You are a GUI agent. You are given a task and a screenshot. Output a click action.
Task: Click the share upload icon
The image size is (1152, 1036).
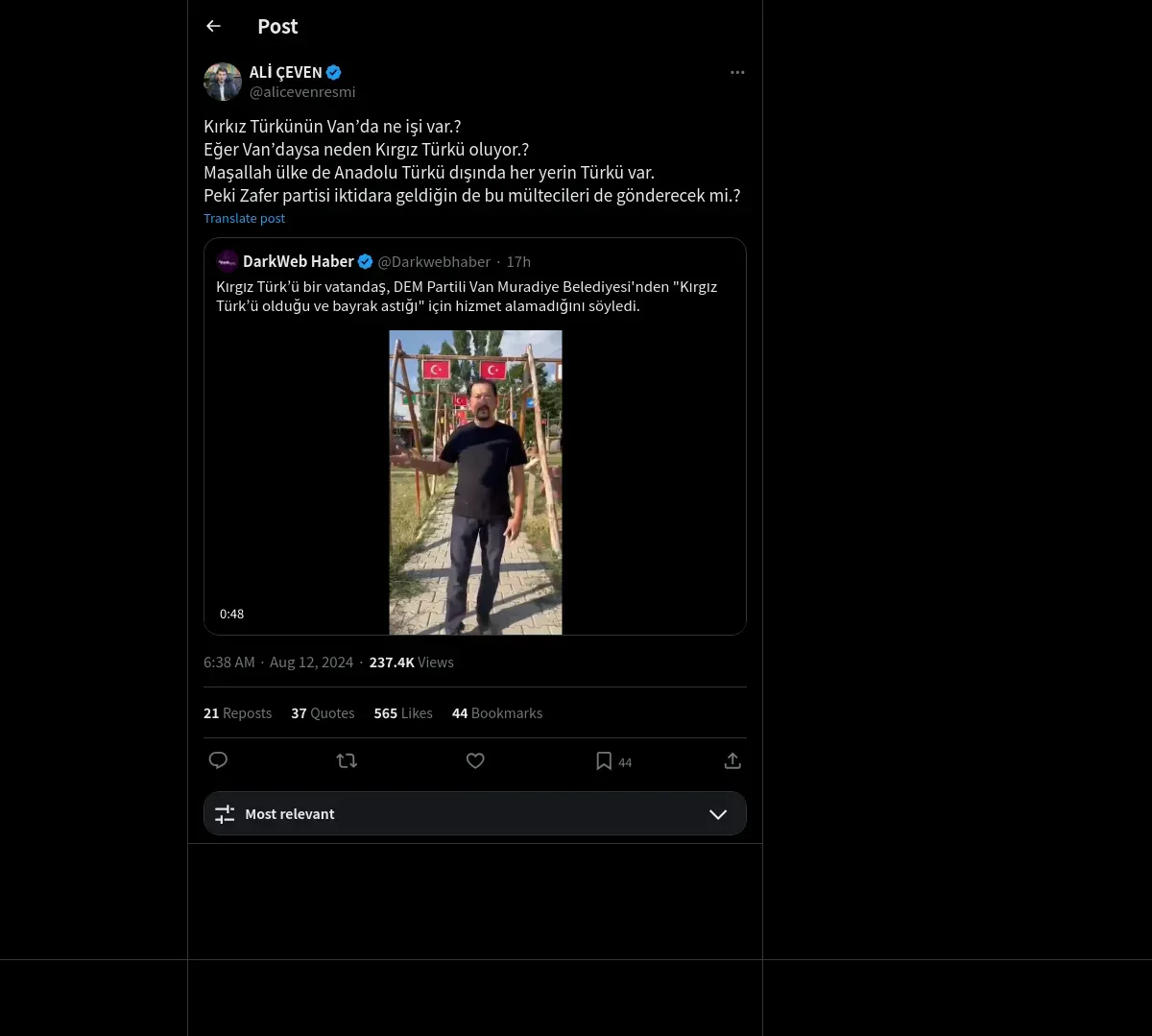(732, 760)
